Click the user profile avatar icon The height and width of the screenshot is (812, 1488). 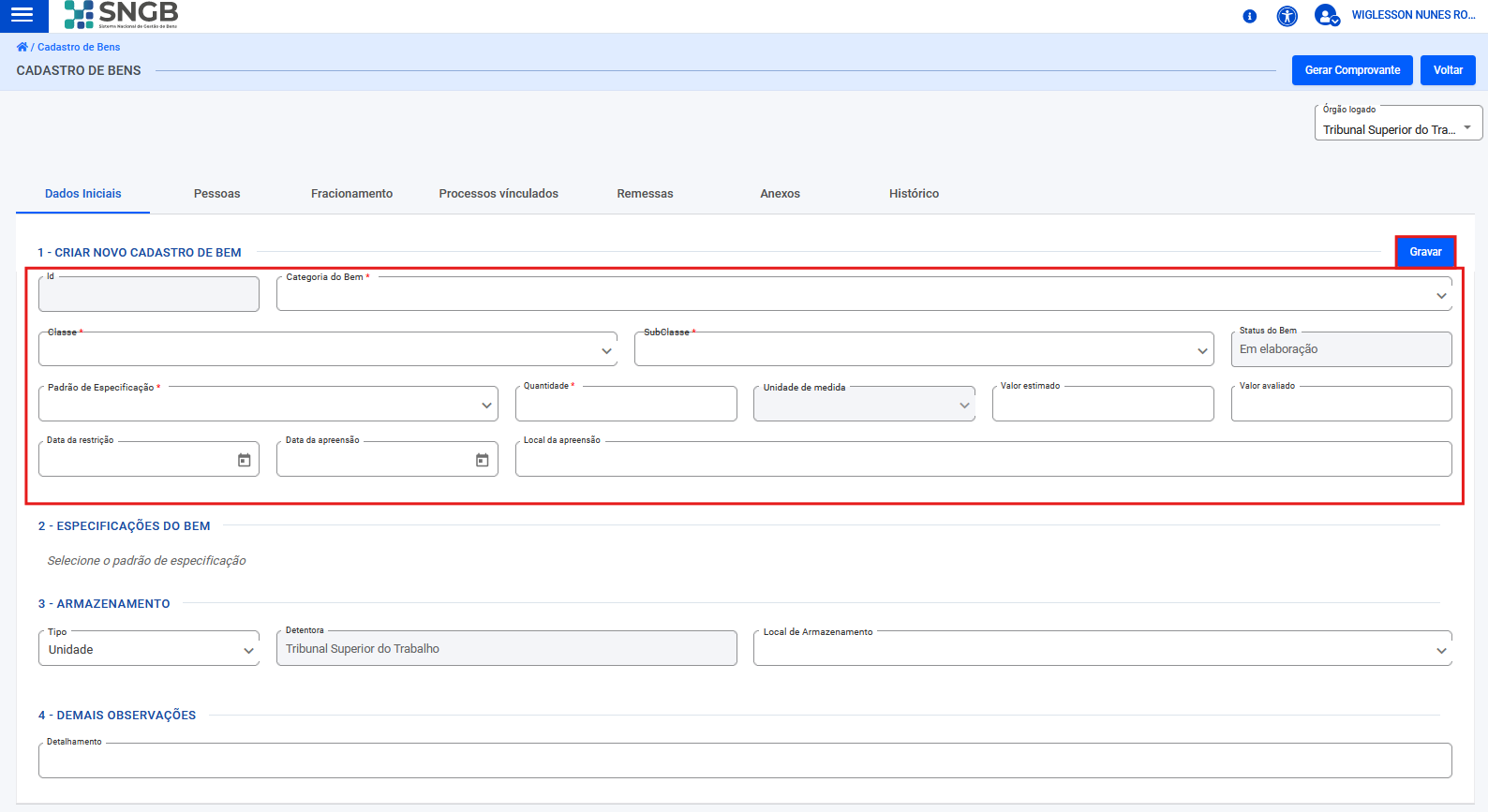(x=1327, y=15)
